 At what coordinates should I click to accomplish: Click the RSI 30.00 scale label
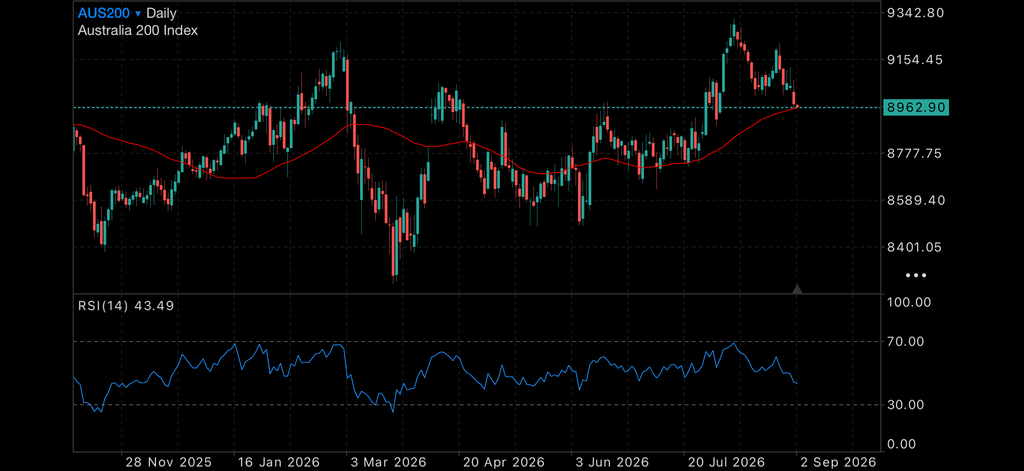tap(906, 405)
